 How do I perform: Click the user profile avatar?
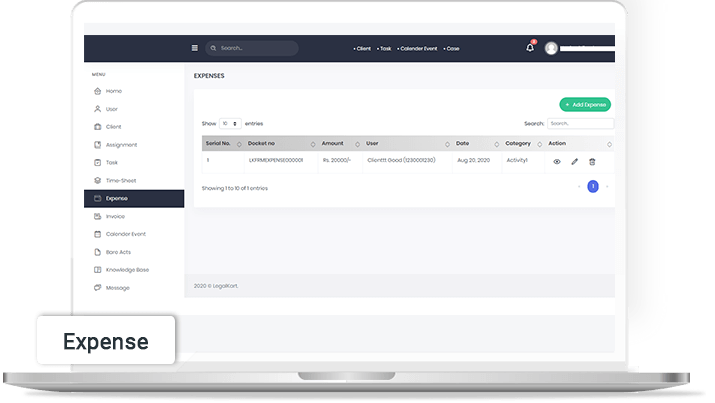point(551,48)
